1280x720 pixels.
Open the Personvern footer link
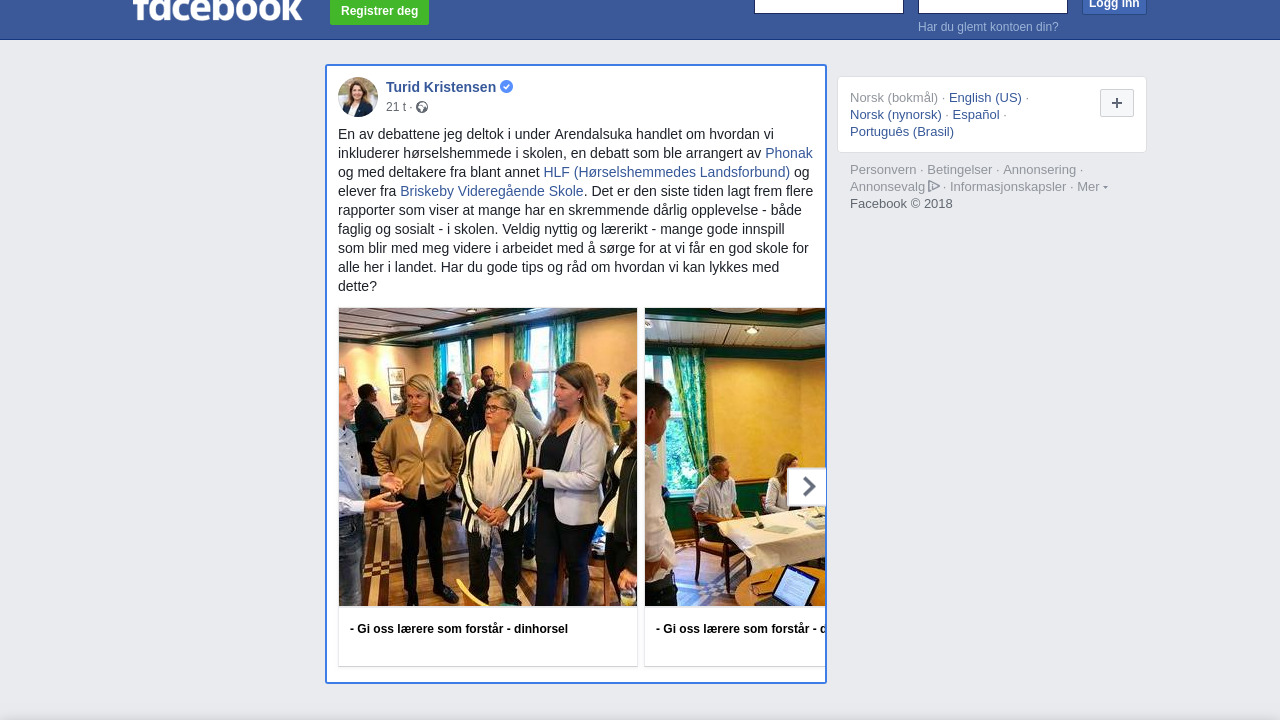tap(883, 169)
